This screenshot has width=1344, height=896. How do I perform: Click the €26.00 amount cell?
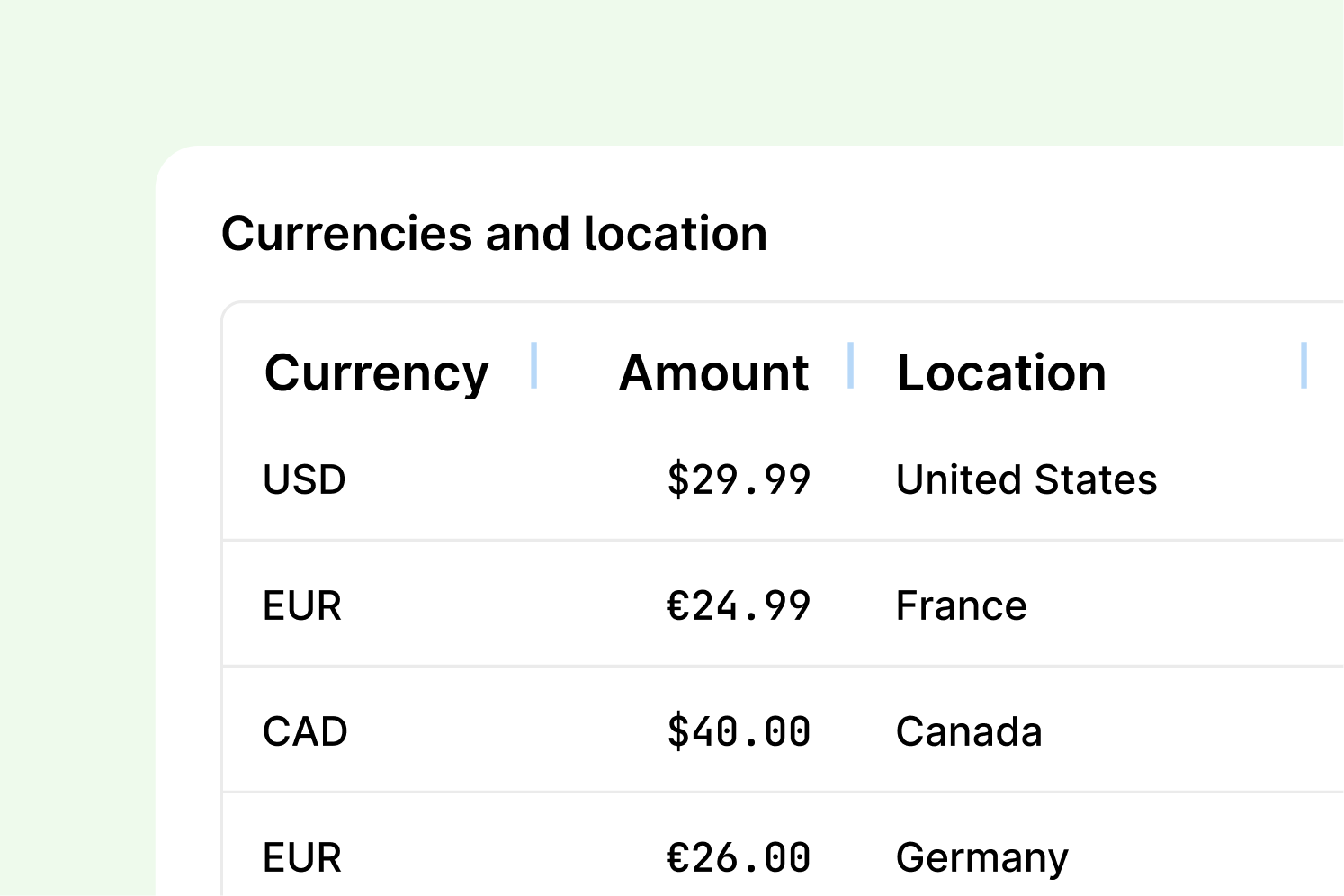tap(739, 857)
